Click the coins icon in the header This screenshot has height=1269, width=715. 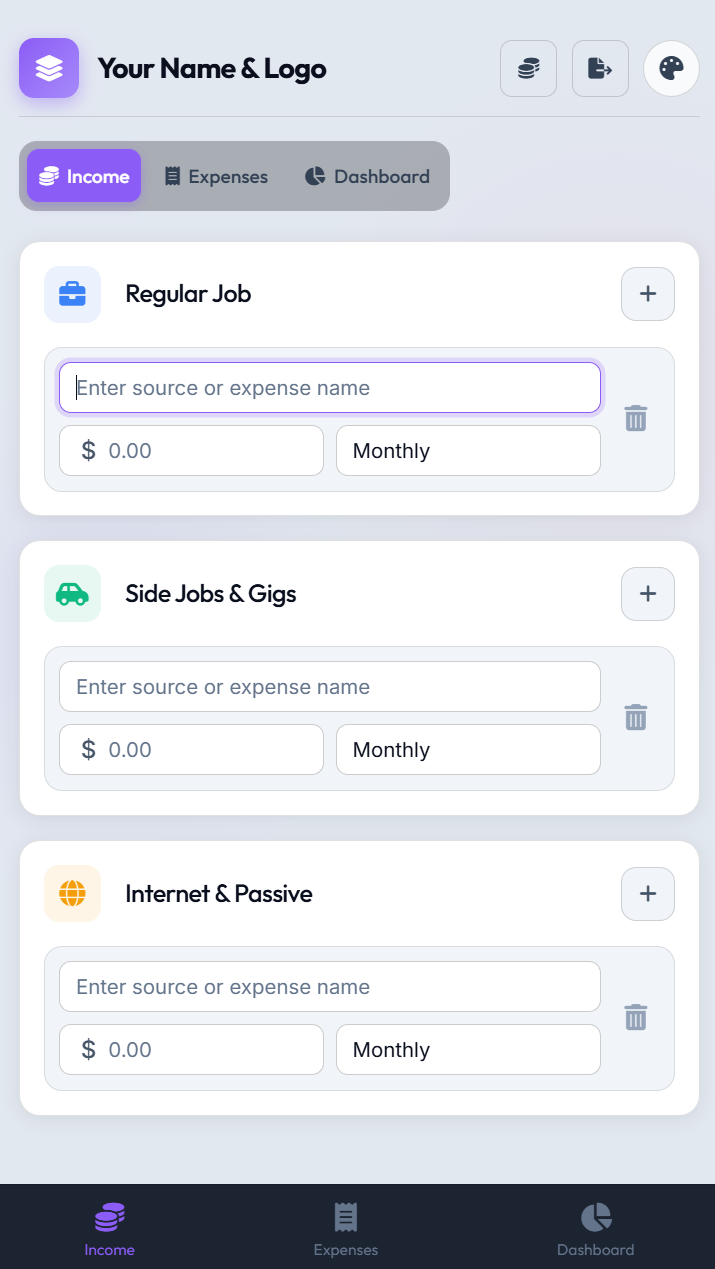click(x=528, y=69)
